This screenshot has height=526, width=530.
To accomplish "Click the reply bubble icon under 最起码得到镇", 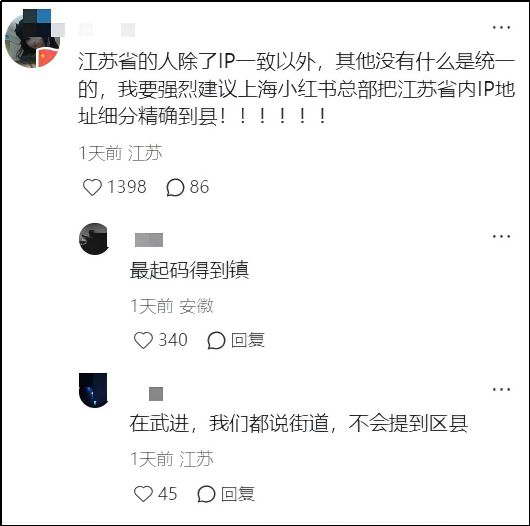I will coord(216,340).
